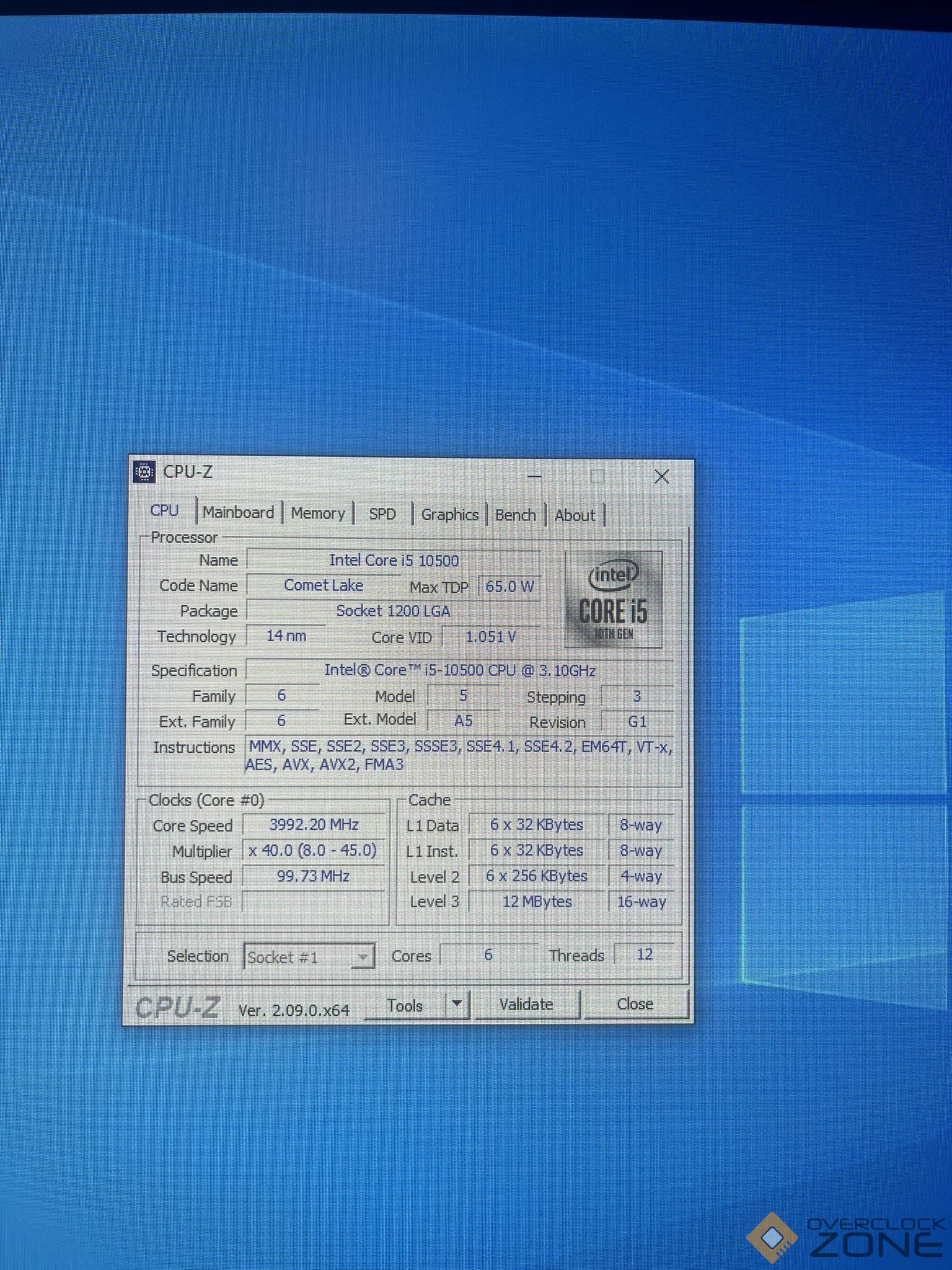This screenshot has height=1270, width=952.
Task: Click the Package value 'Socket 1200 LGA'
Action: coord(394,611)
